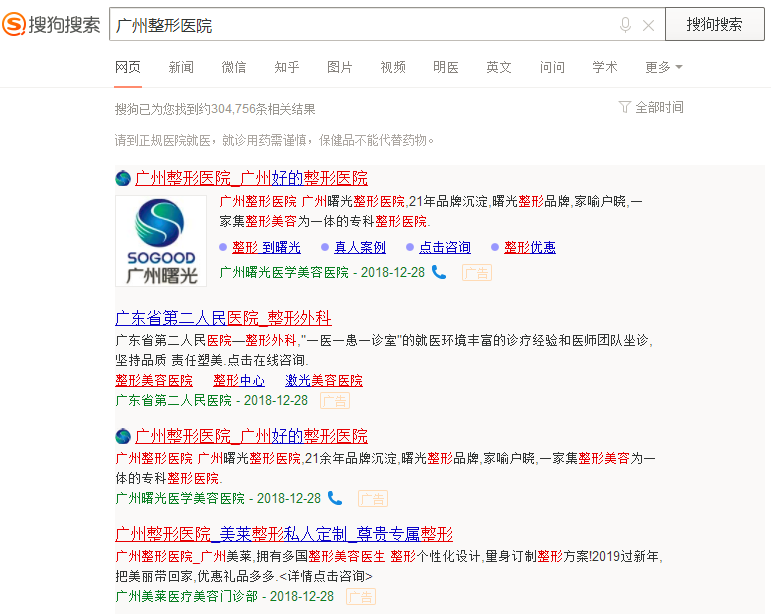The image size is (771, 614).
Task: Click phone icon in first 广州曙光 result
Action: coord(439,272)
